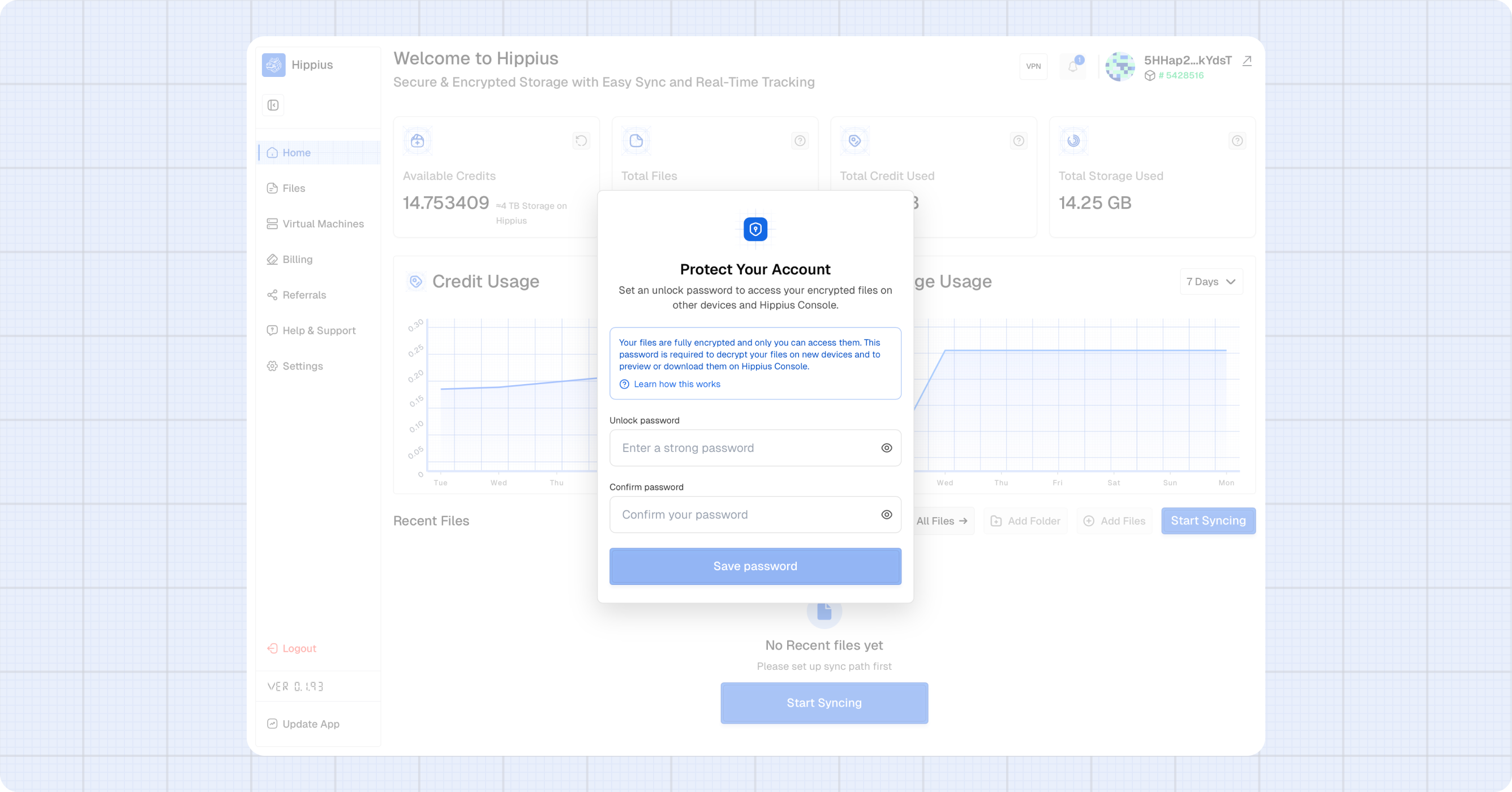Click the 14.753409 credits value
Viewport: 1512px width, 792px height.
tap(445, 203)
